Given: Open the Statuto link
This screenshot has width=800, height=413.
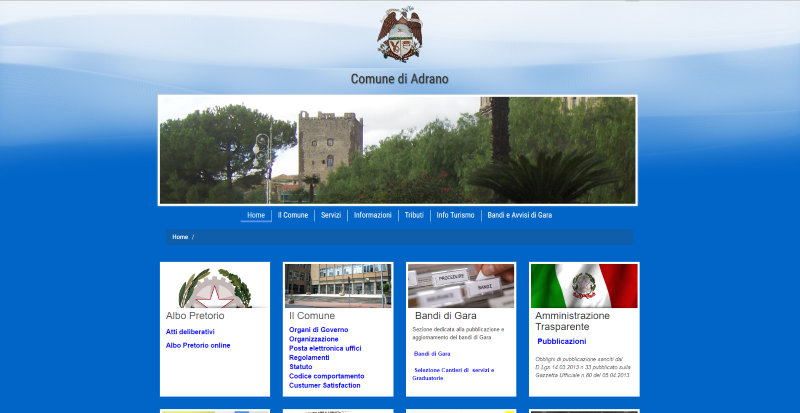Looking at the screenshot, I should (x=301, y=367).
